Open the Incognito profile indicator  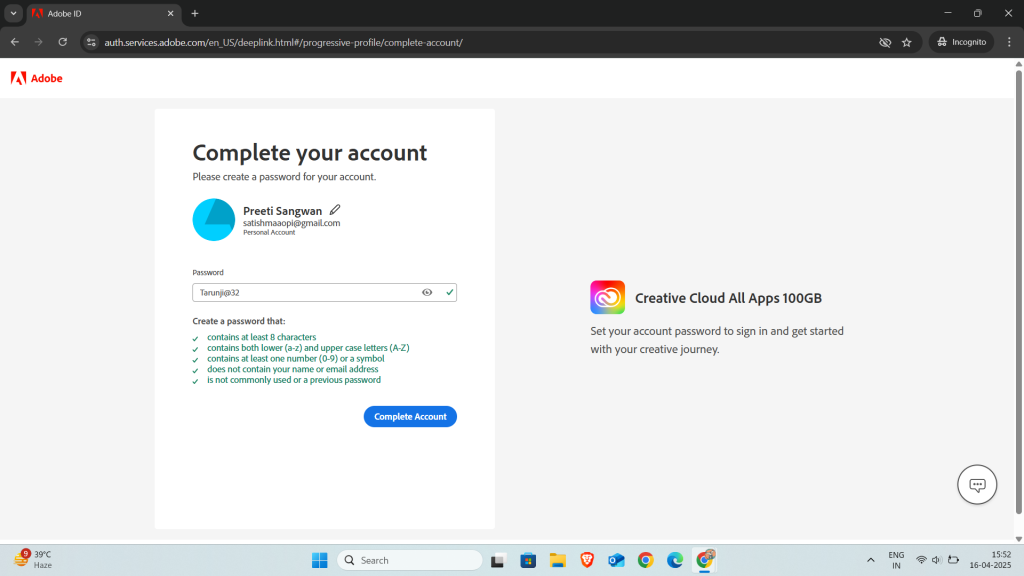click(x=961, y=42)
